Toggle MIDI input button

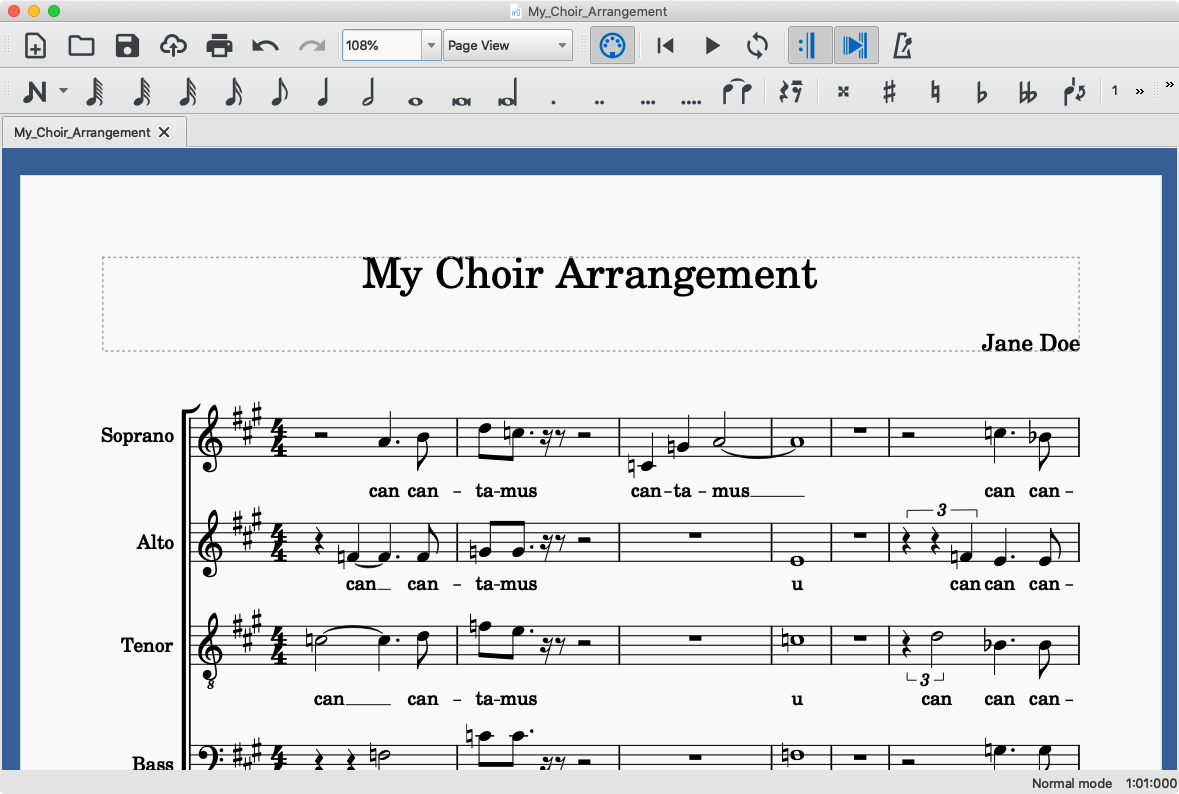pyautogui.click(x=612, y=46)
